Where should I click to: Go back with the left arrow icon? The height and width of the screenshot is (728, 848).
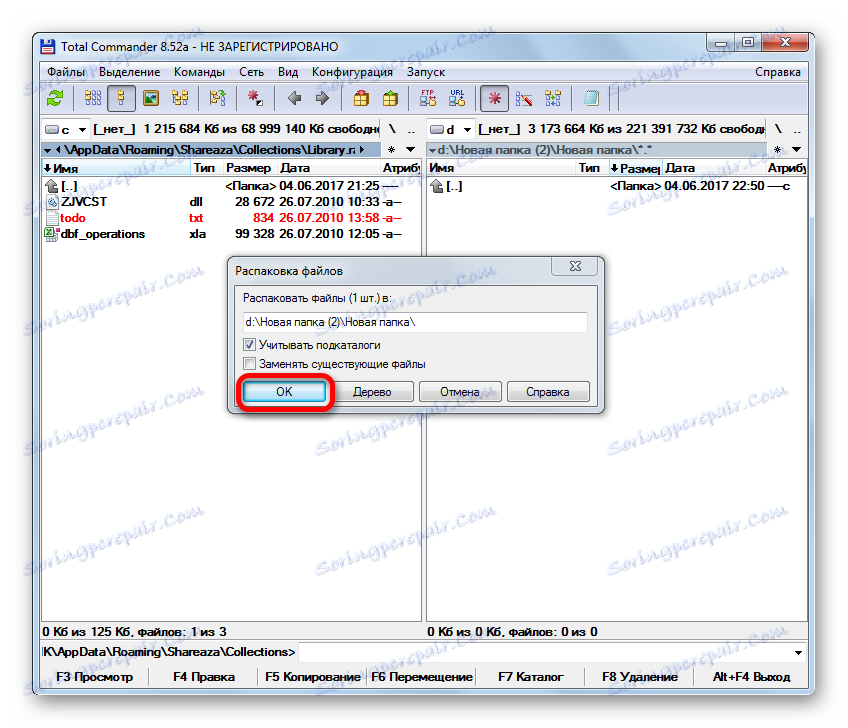click(x=294, y=98)
